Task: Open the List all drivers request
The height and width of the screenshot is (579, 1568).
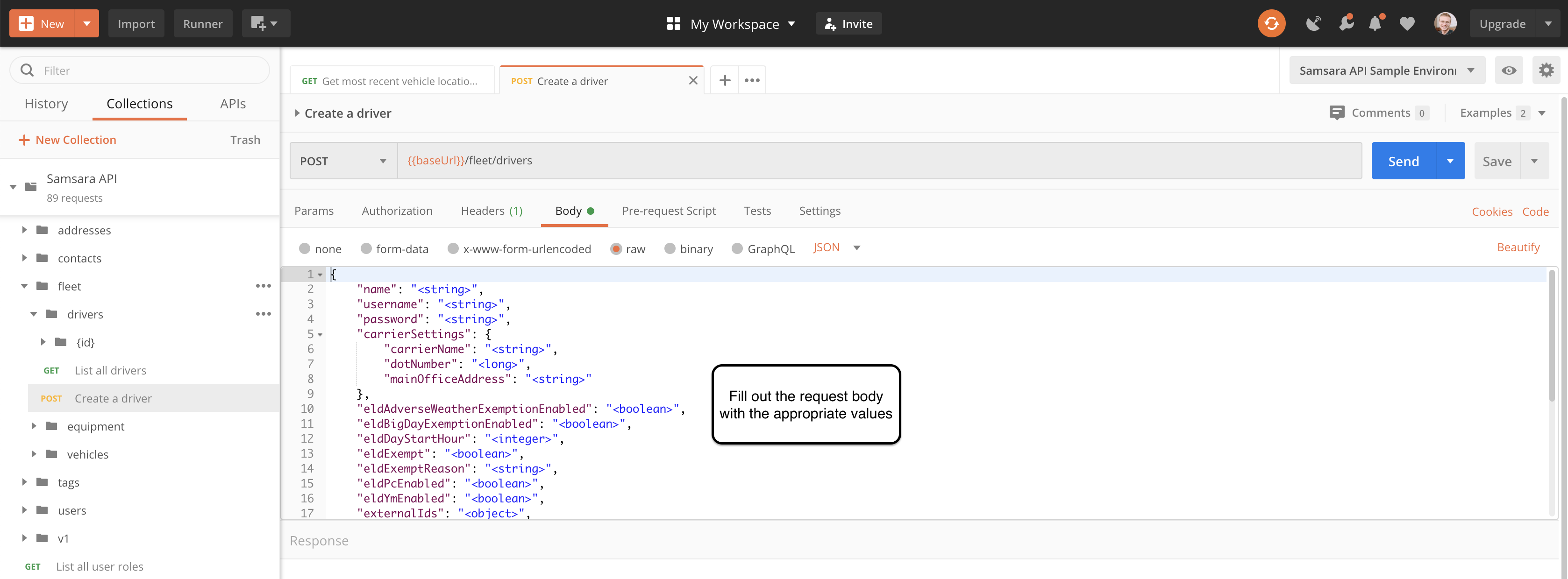Action: click(x=110, y=370)
